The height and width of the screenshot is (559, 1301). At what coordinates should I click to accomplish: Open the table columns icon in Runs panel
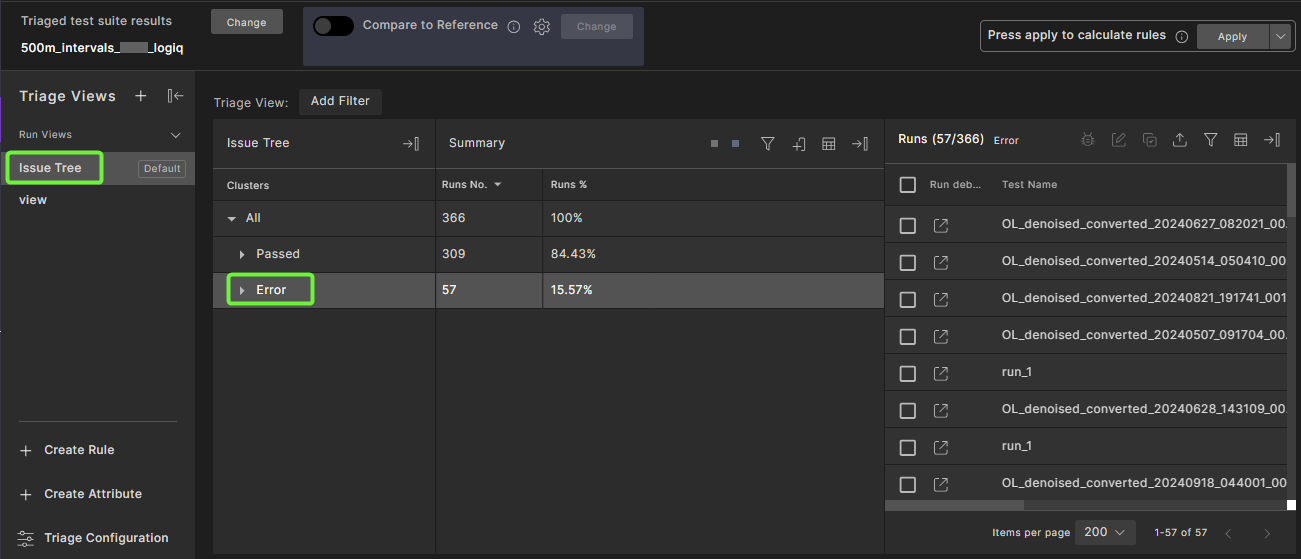tap(1240, 141)
